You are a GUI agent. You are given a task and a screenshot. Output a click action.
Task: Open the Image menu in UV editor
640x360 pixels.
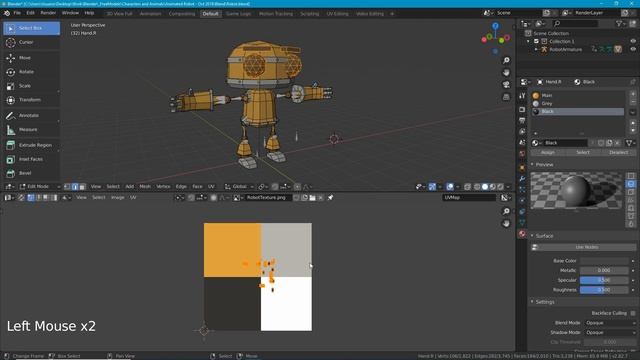pos(118,198)
